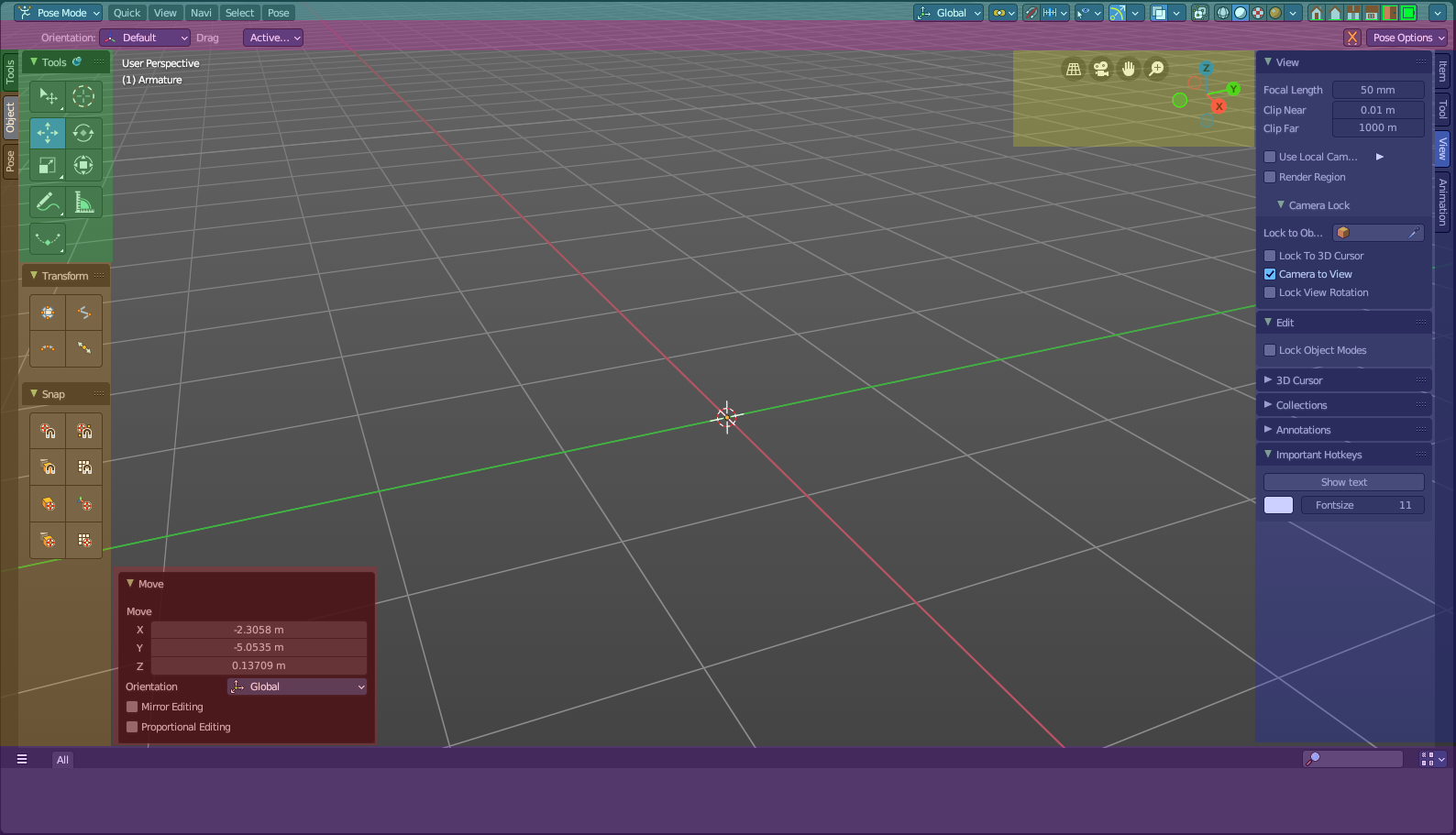Click the zoom magnifier icon in viewport

pyautogui.click(x=1157, y=69)
